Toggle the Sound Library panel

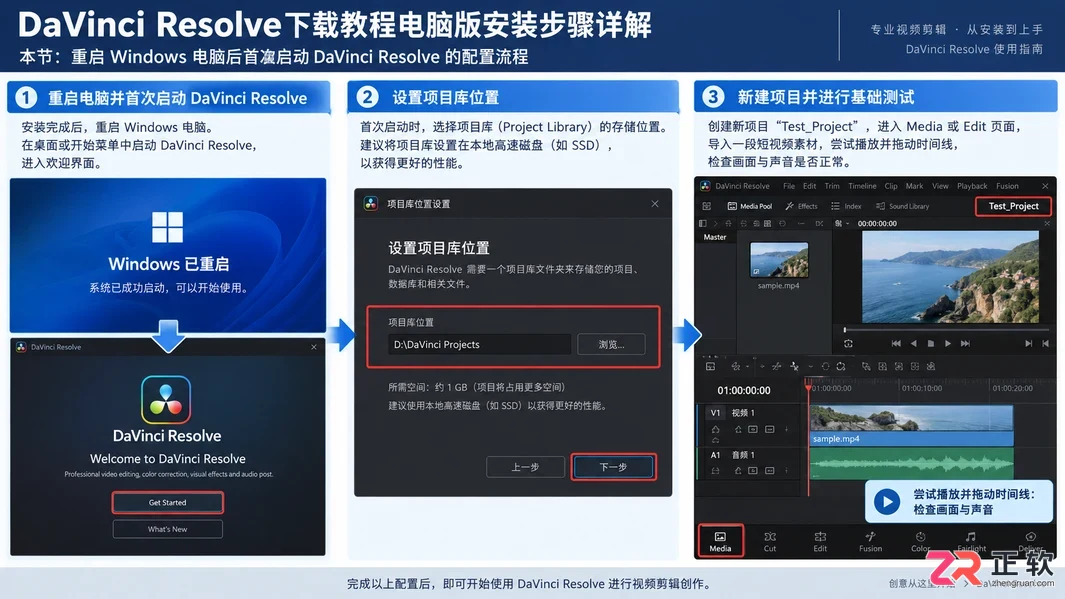coord(902,206)
